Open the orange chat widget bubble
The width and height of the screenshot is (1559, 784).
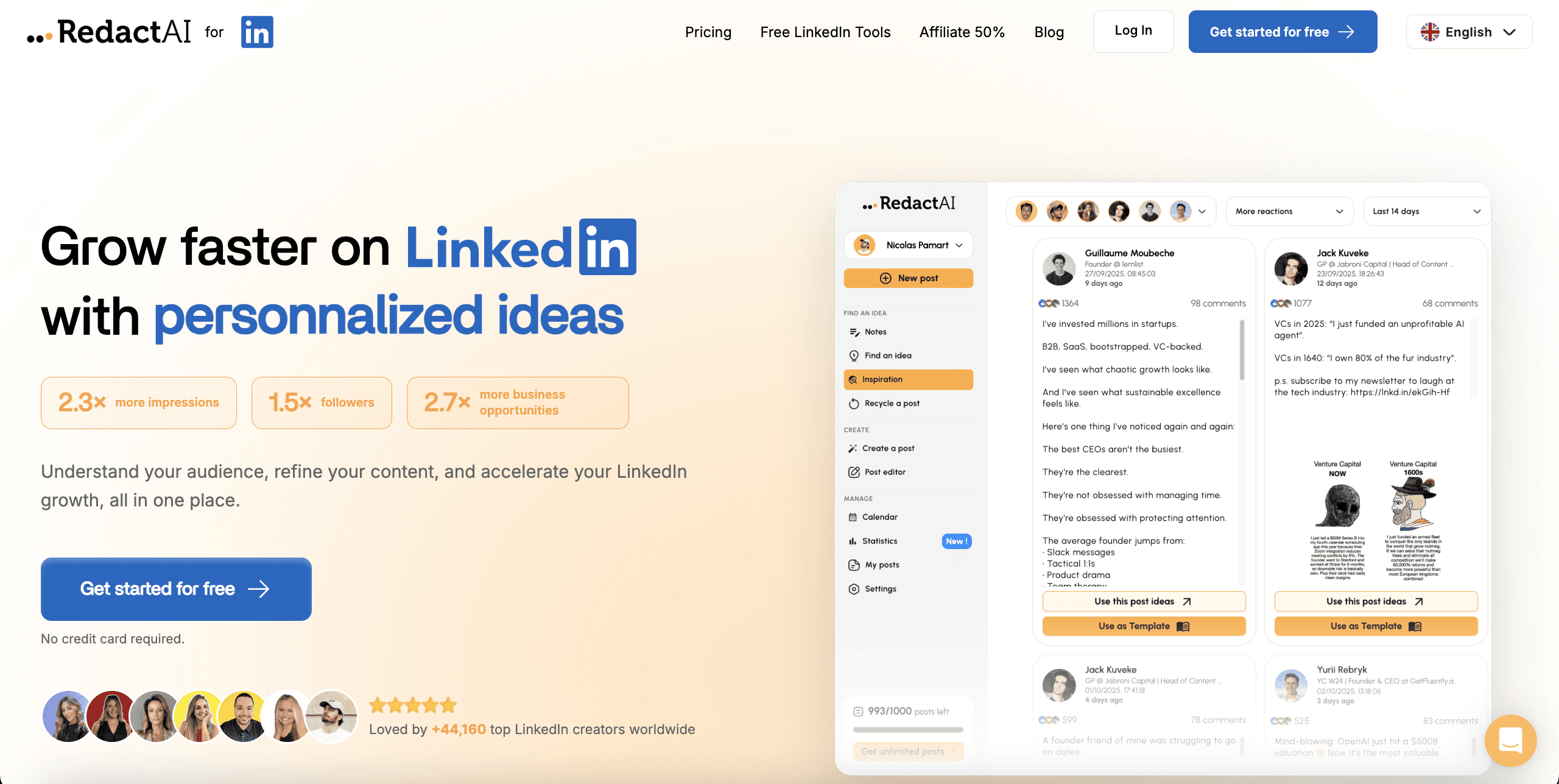(x=1510, y=740)
